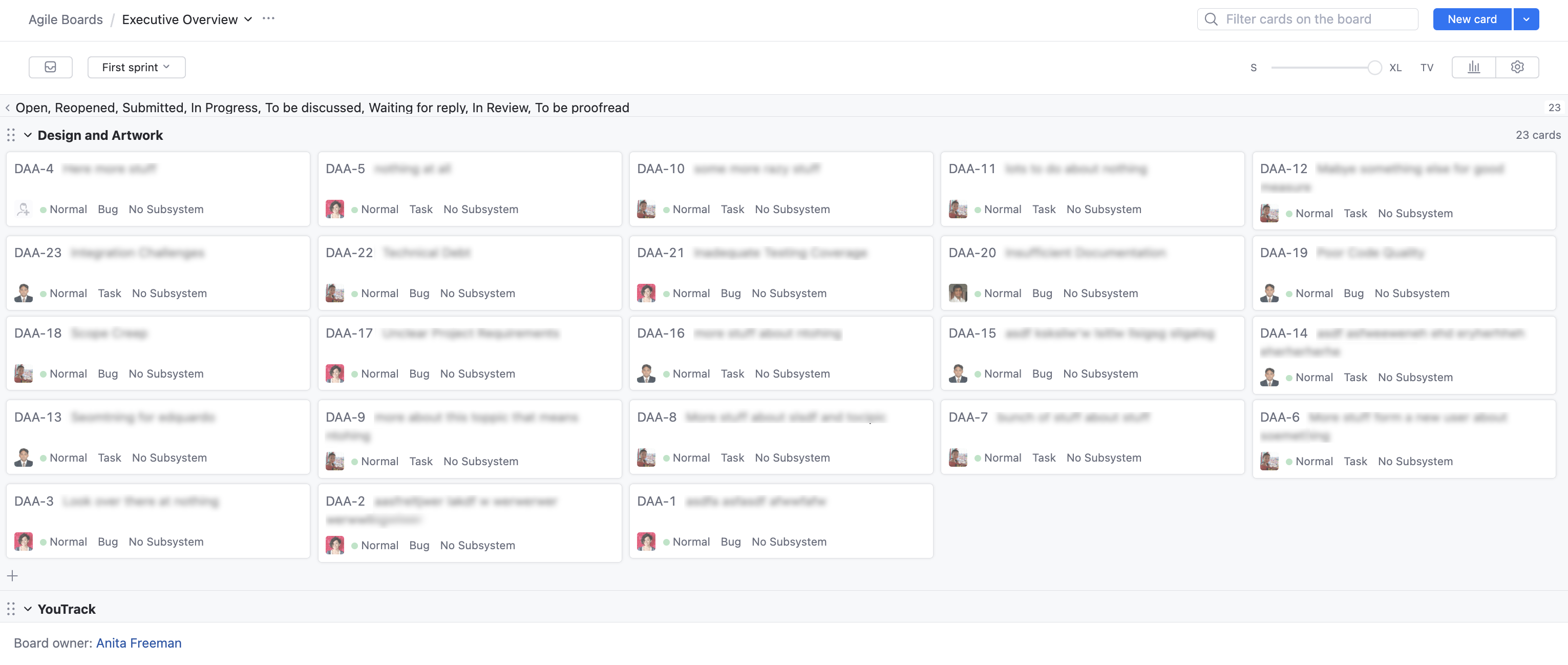Open the backlog panel icon
The width and height of the screenshot is (1568, 665).
click(51, 67)
